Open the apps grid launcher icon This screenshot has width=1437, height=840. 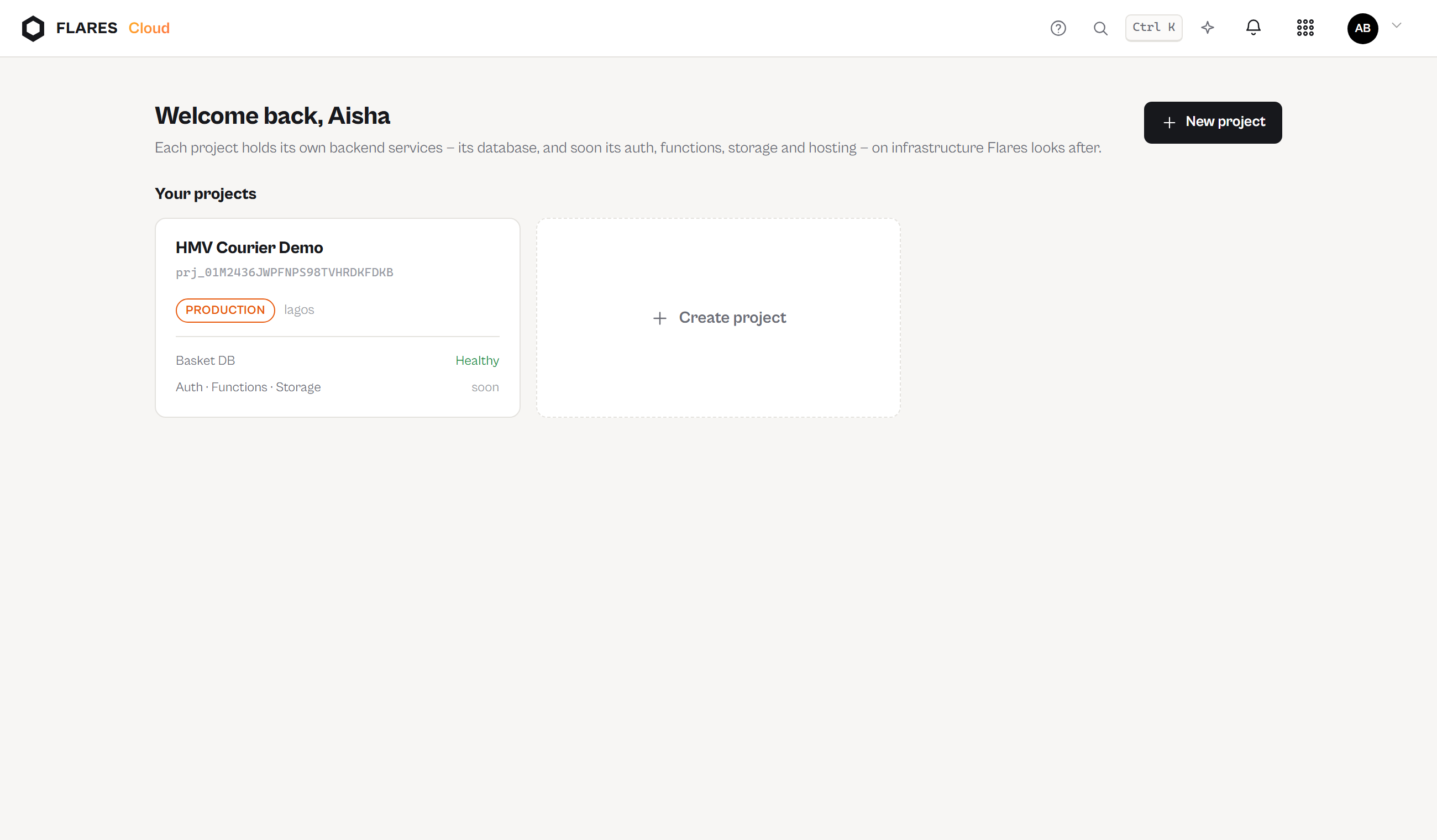point(1305,28)
